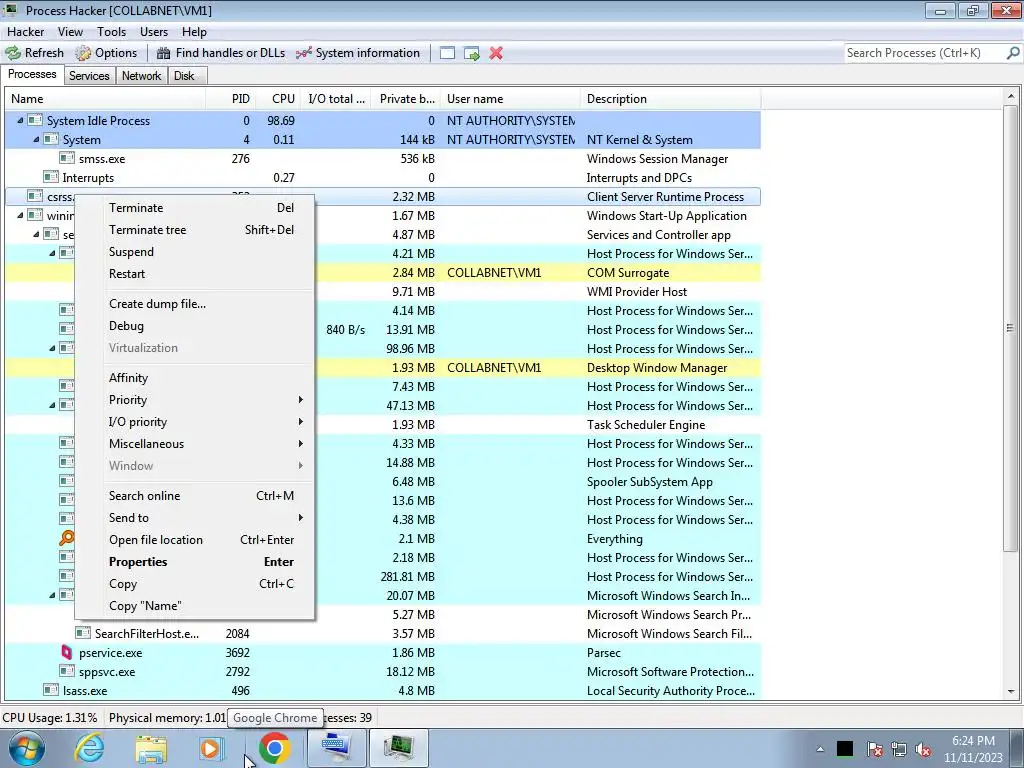Open the I/O priority submenu
Viewport: 1024px width, 768px height.
tap(195, 422)
